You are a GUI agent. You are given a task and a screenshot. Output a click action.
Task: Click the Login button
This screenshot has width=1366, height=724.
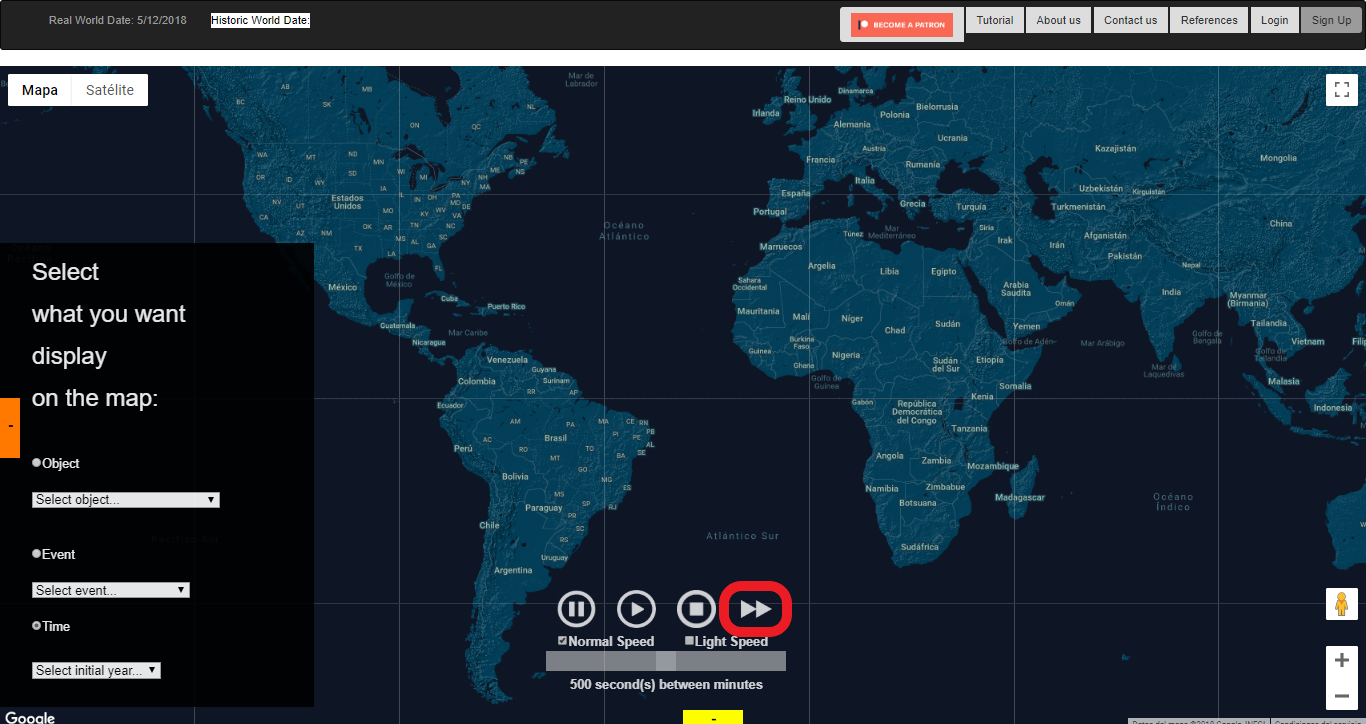click(1275, 20)
